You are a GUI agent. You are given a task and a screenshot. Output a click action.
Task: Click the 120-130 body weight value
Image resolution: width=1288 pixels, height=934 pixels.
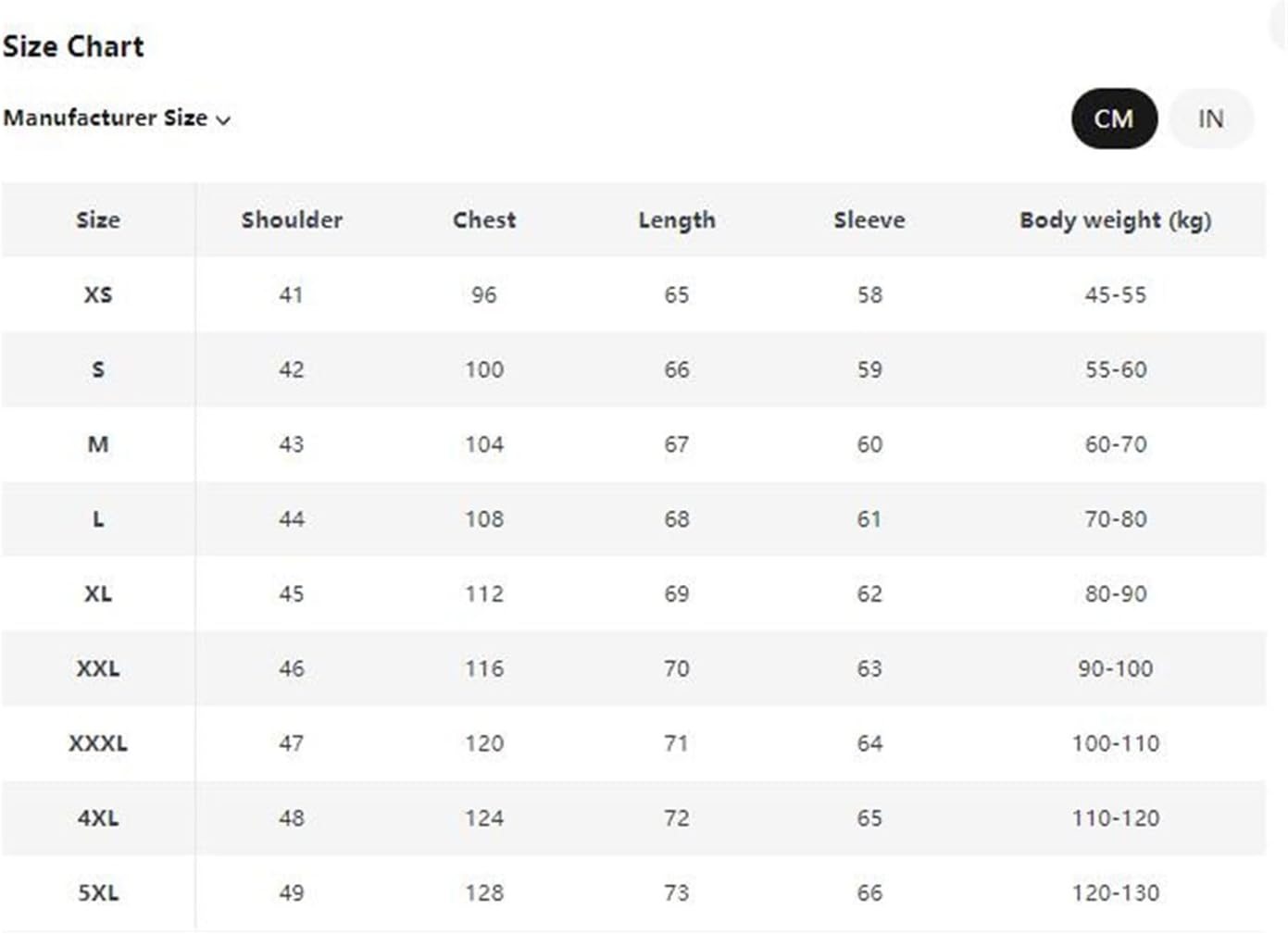click(x=1115, y=892)
